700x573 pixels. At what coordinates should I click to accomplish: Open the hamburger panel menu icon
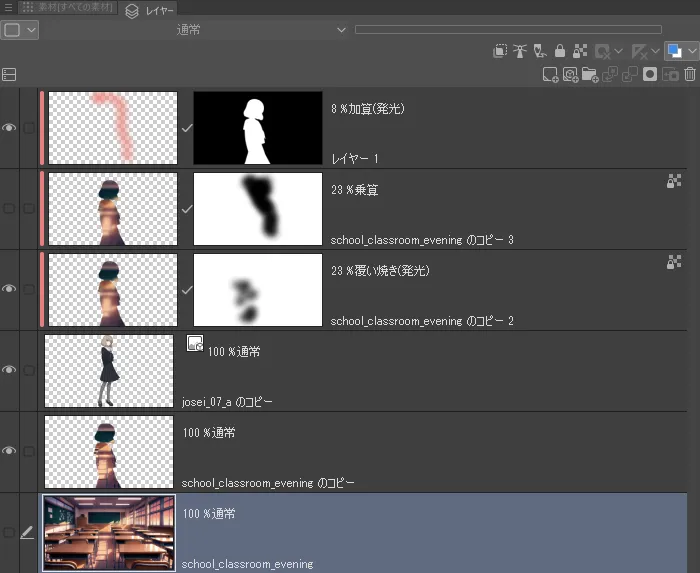tap(8, 7)
